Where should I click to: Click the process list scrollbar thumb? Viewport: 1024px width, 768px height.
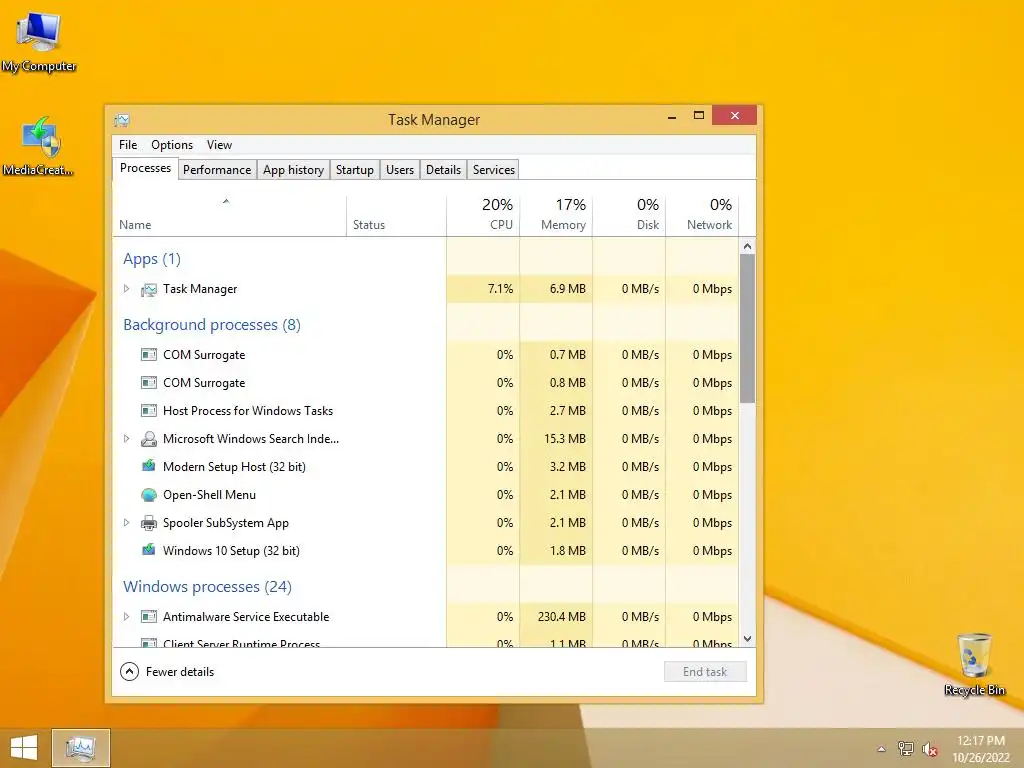pos(748,328)
